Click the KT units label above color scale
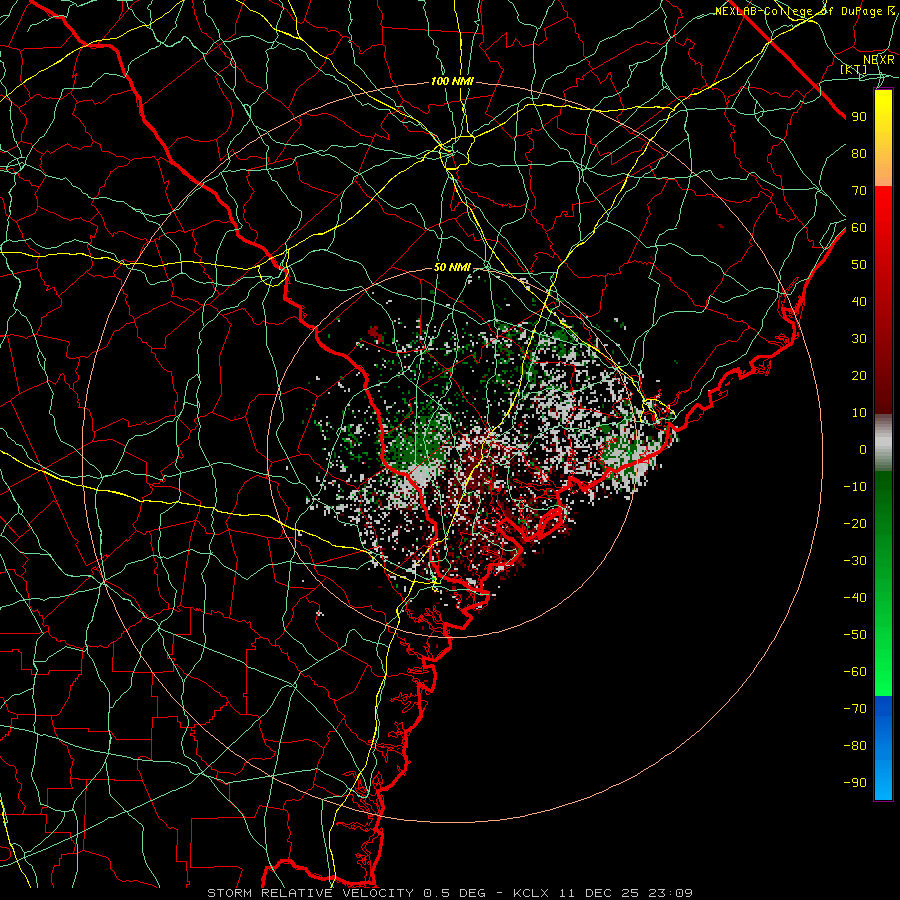This screenshot has width=900, height=900. pos(854,69)
